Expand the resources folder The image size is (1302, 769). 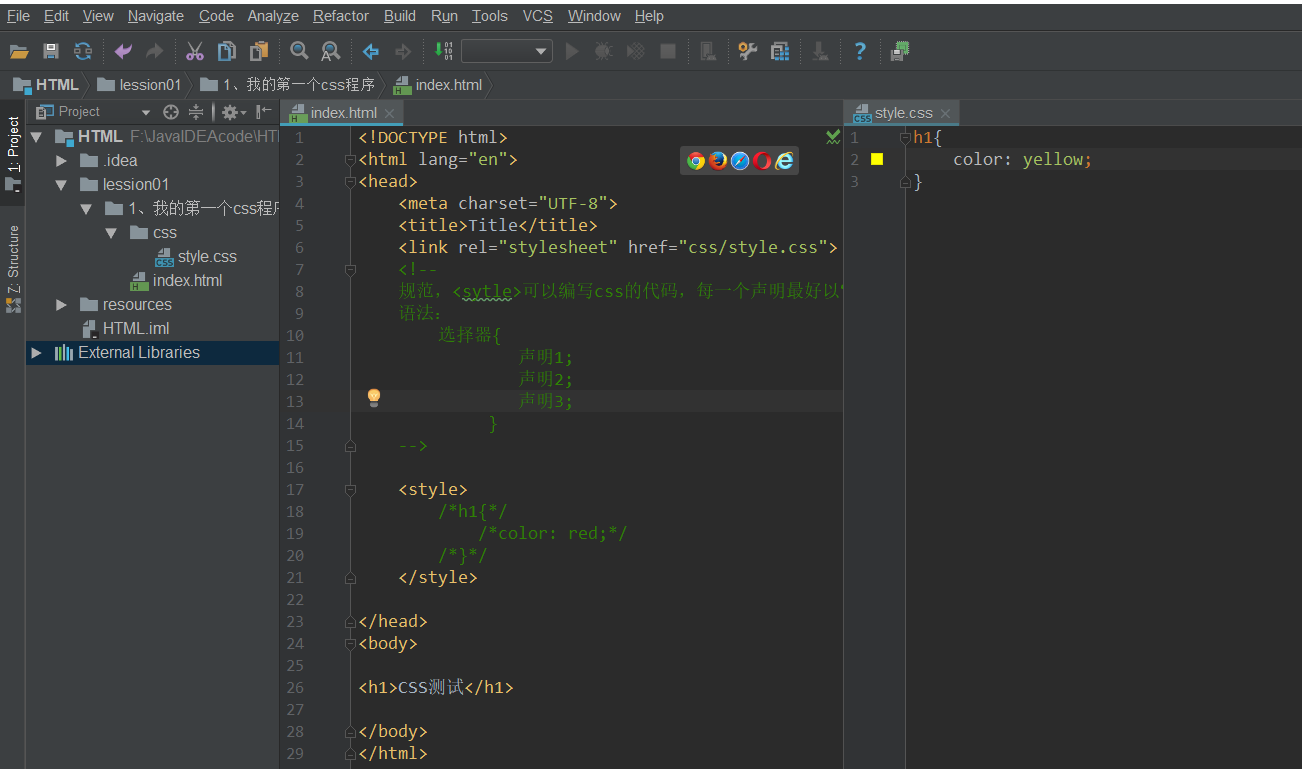[x=62, y=305]
